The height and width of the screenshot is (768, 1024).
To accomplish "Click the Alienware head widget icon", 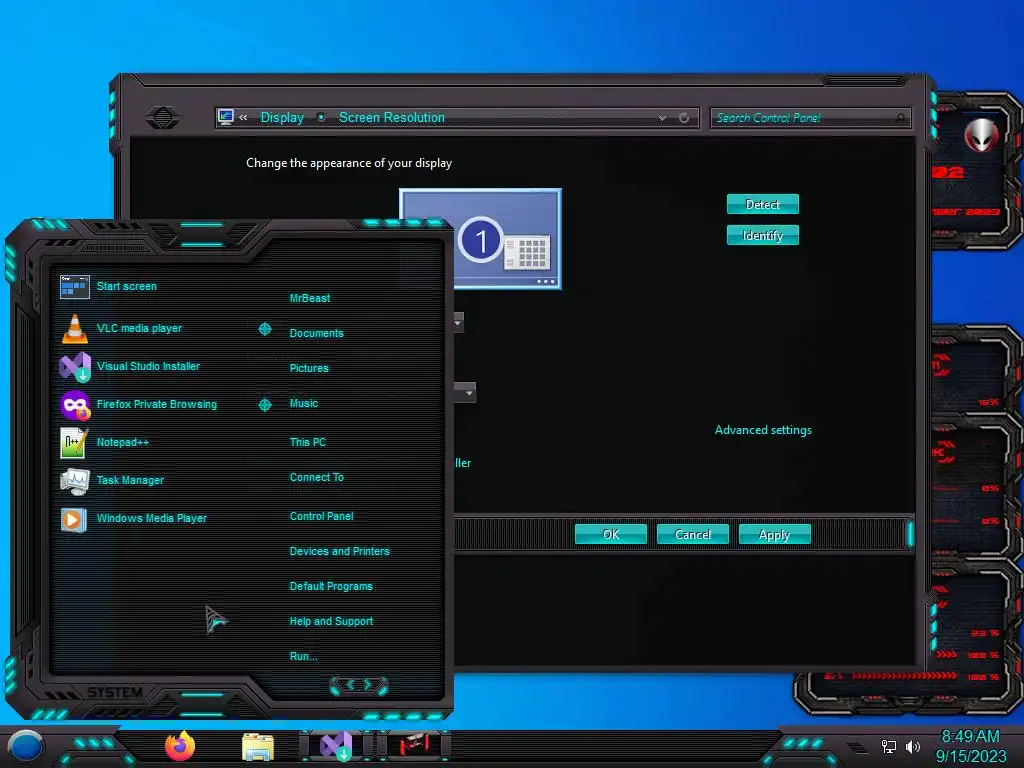I will click(981, 136).
